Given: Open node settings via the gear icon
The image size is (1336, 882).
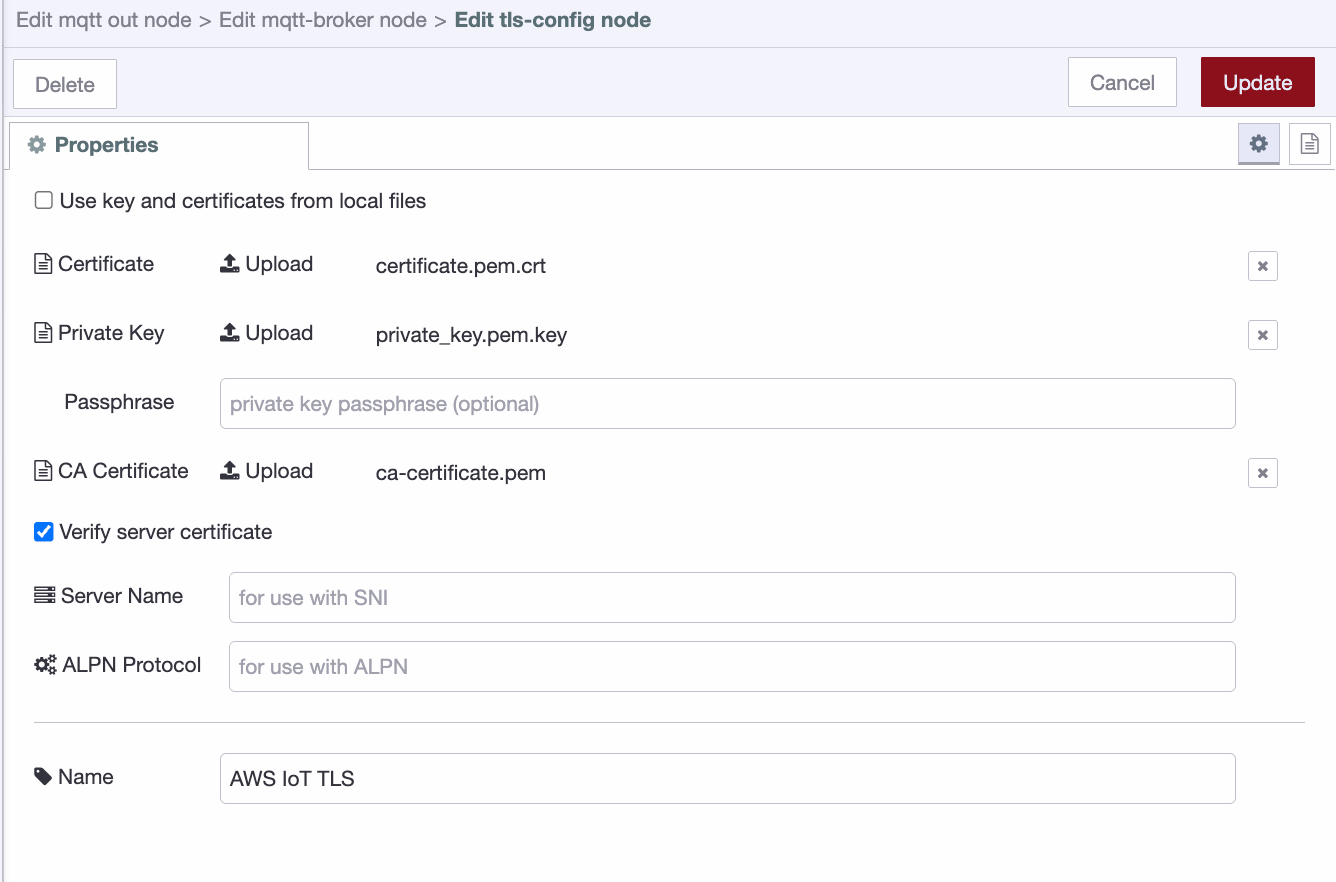Looking at the screenshot, I should click(1258, 143).
